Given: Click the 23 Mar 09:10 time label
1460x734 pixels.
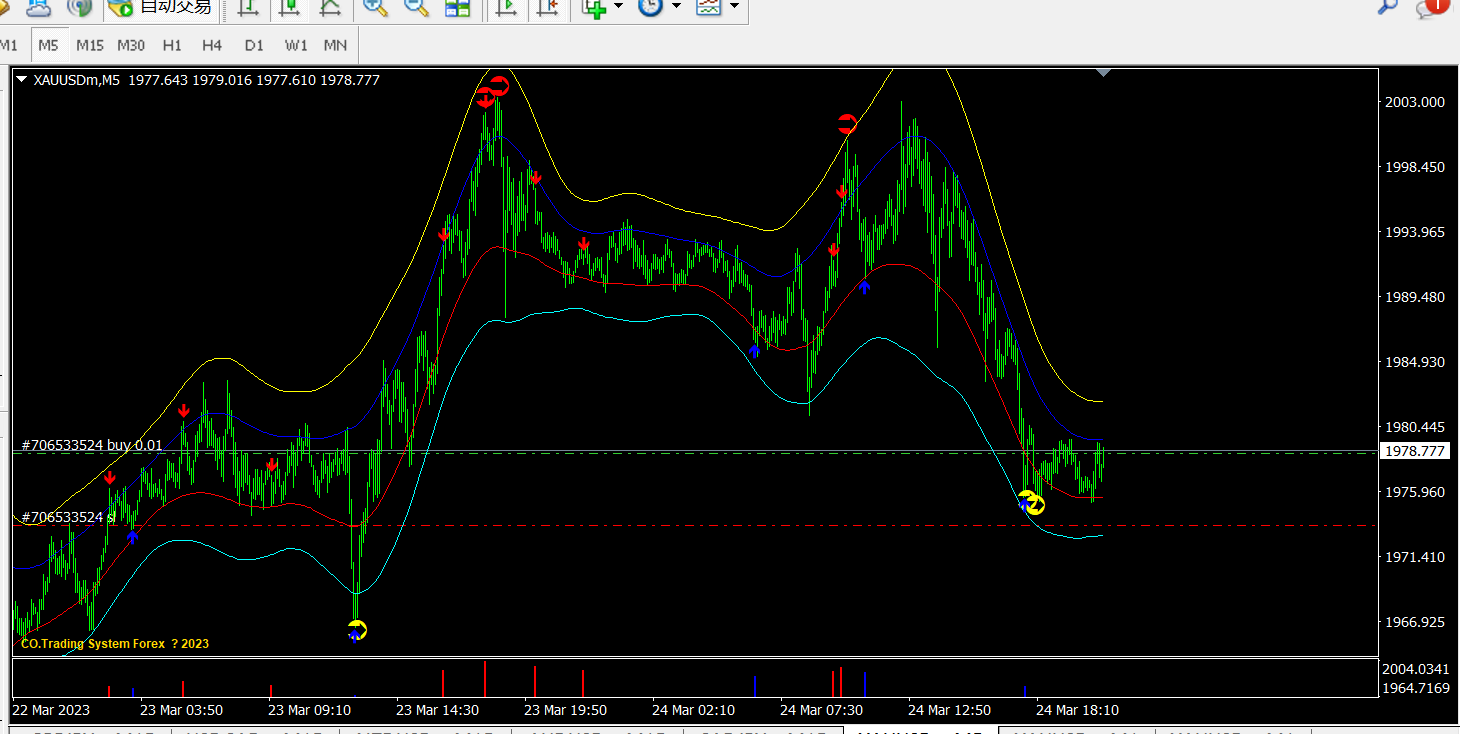Looking at the screenshot, I should coord(309,710).
